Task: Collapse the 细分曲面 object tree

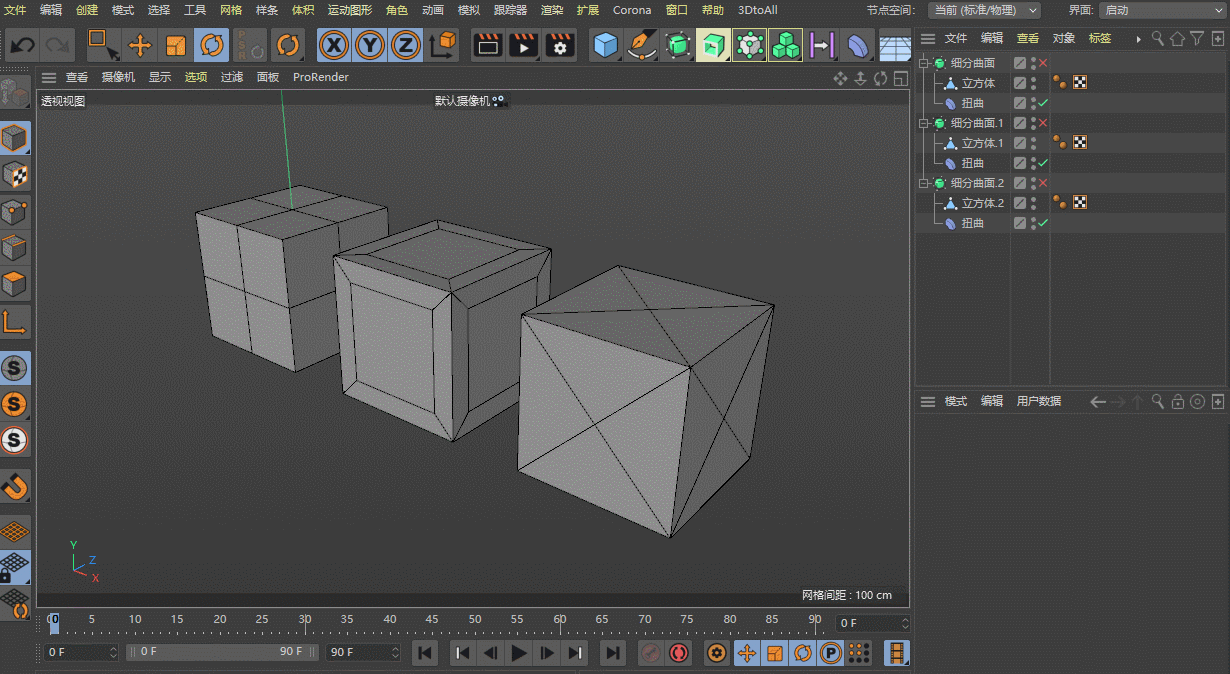Action: [x=924, y=63]
